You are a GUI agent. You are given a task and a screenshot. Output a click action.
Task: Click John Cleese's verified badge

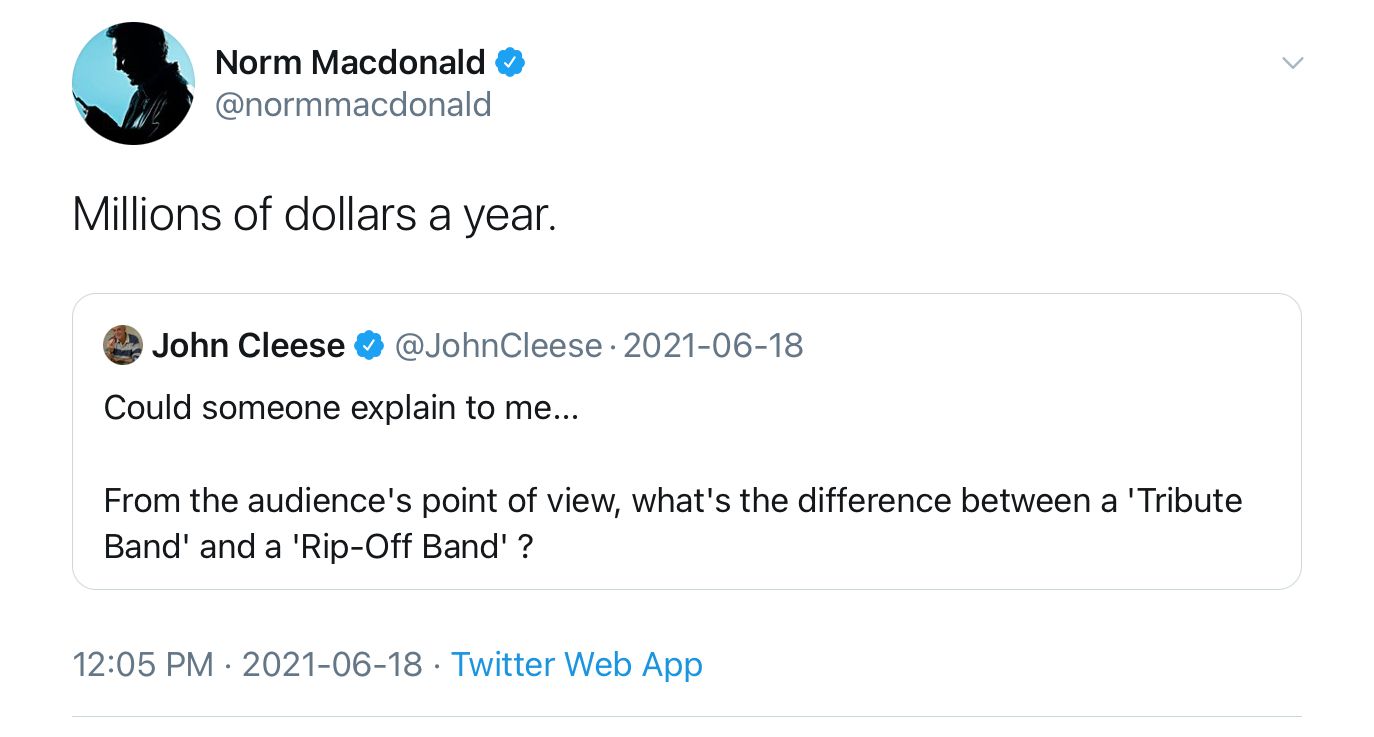click(370, 346)
